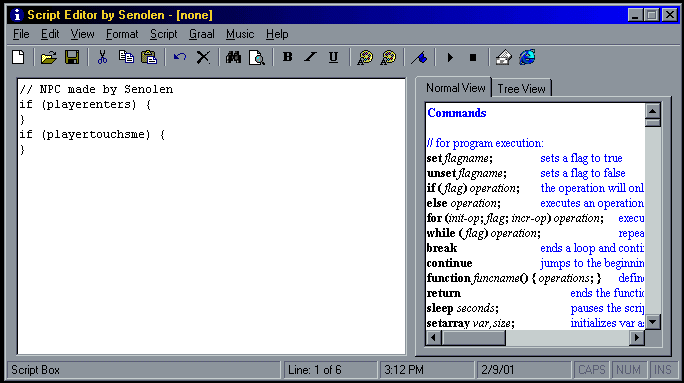684x383 pixels.
Task: Open the Help menu
Action: pyautogui.click(x=277, y=34)
